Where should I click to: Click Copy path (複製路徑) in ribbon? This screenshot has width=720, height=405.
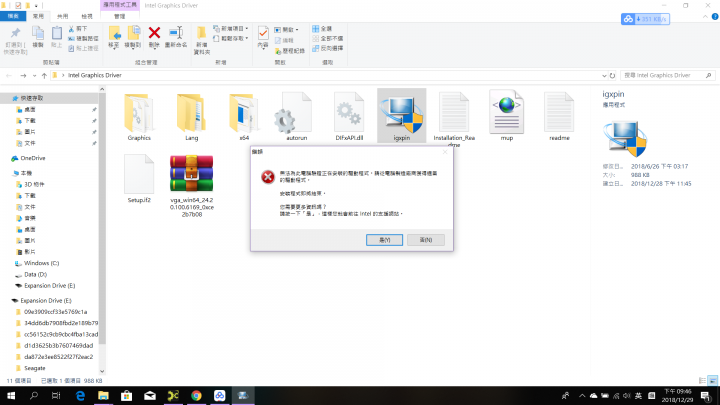point(83,39)
